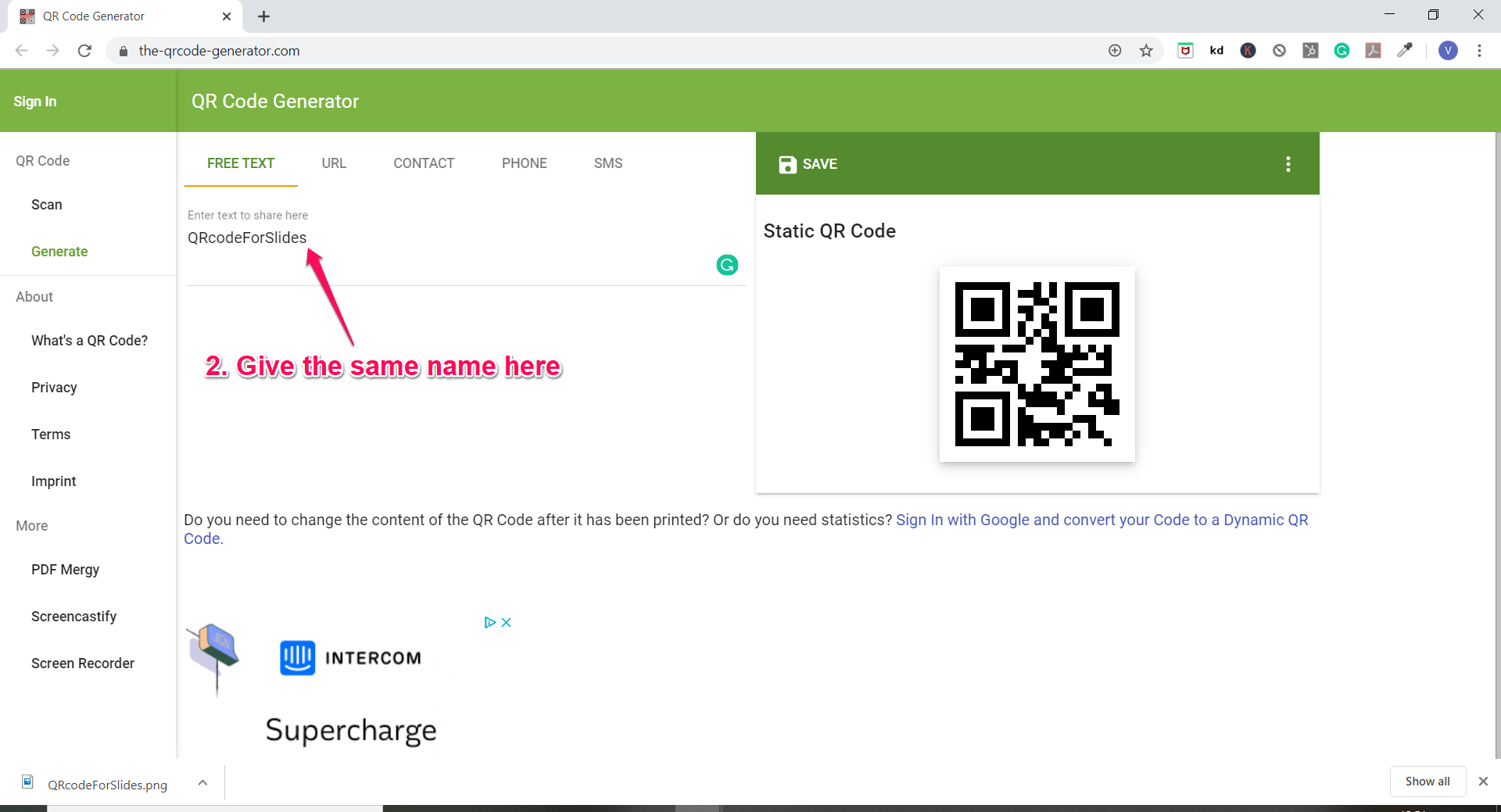
Task: Open the kd extension icon
Action: (x=1216, y=51)
